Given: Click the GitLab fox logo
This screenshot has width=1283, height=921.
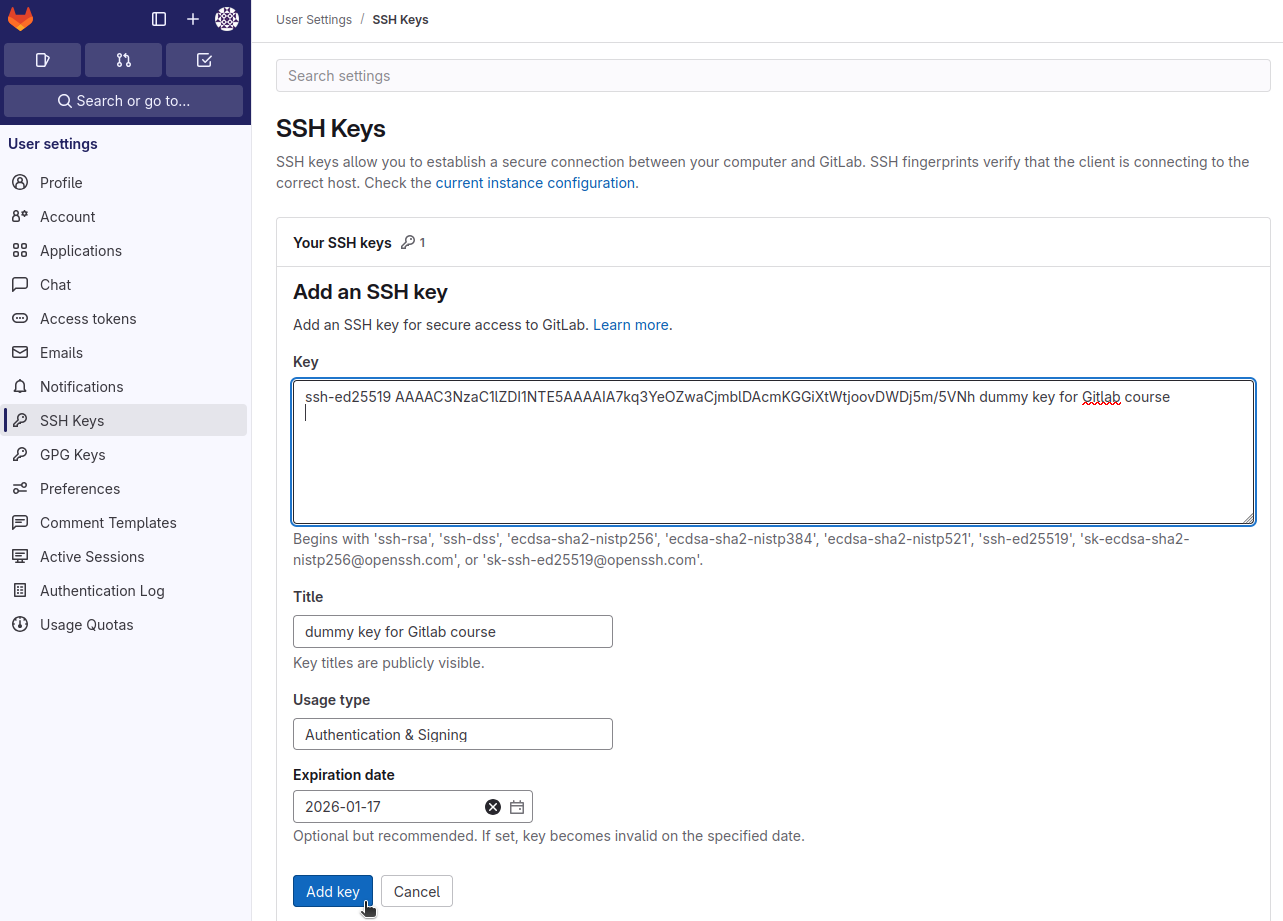Looking at the screenshot, I should coord(20,19).
